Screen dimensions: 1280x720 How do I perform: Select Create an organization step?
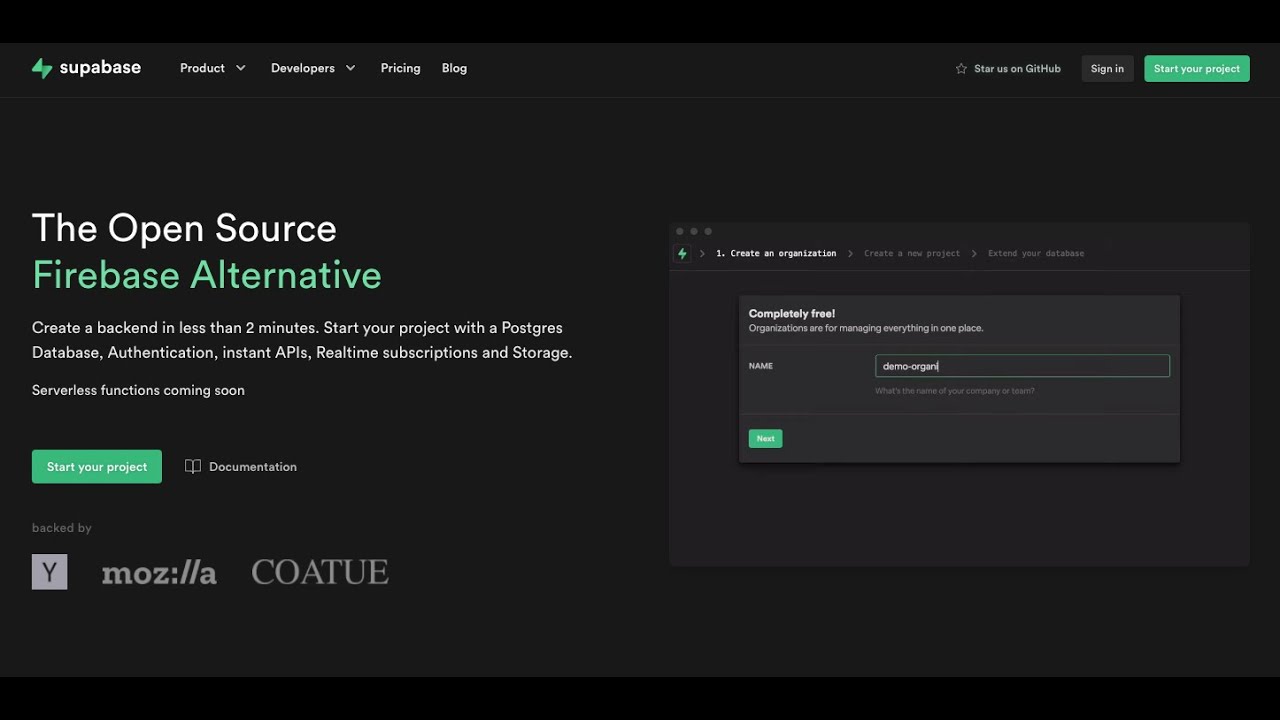[x=776, y=254]
